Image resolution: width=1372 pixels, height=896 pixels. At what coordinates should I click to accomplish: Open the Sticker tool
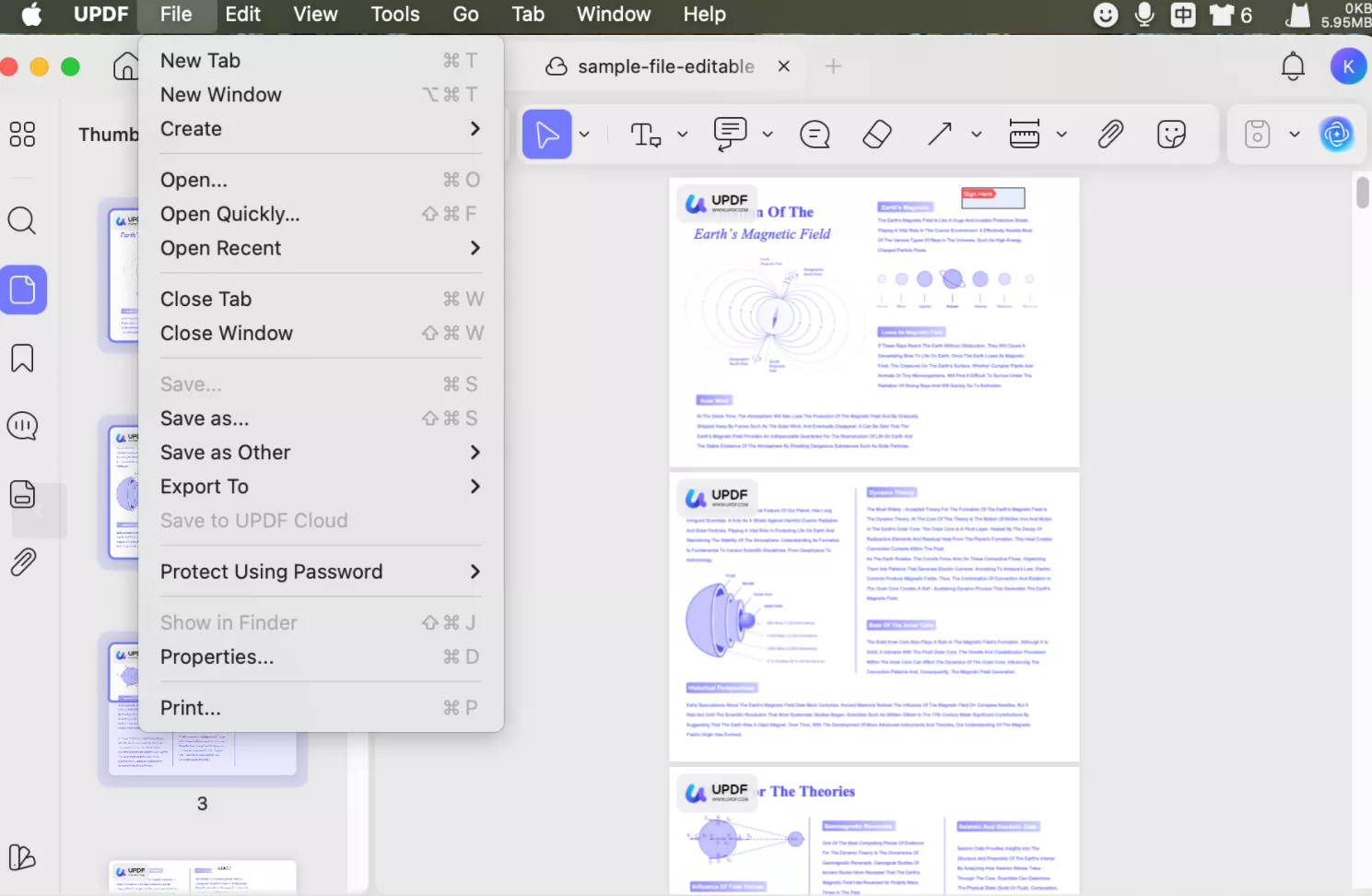click(1170, 134)
